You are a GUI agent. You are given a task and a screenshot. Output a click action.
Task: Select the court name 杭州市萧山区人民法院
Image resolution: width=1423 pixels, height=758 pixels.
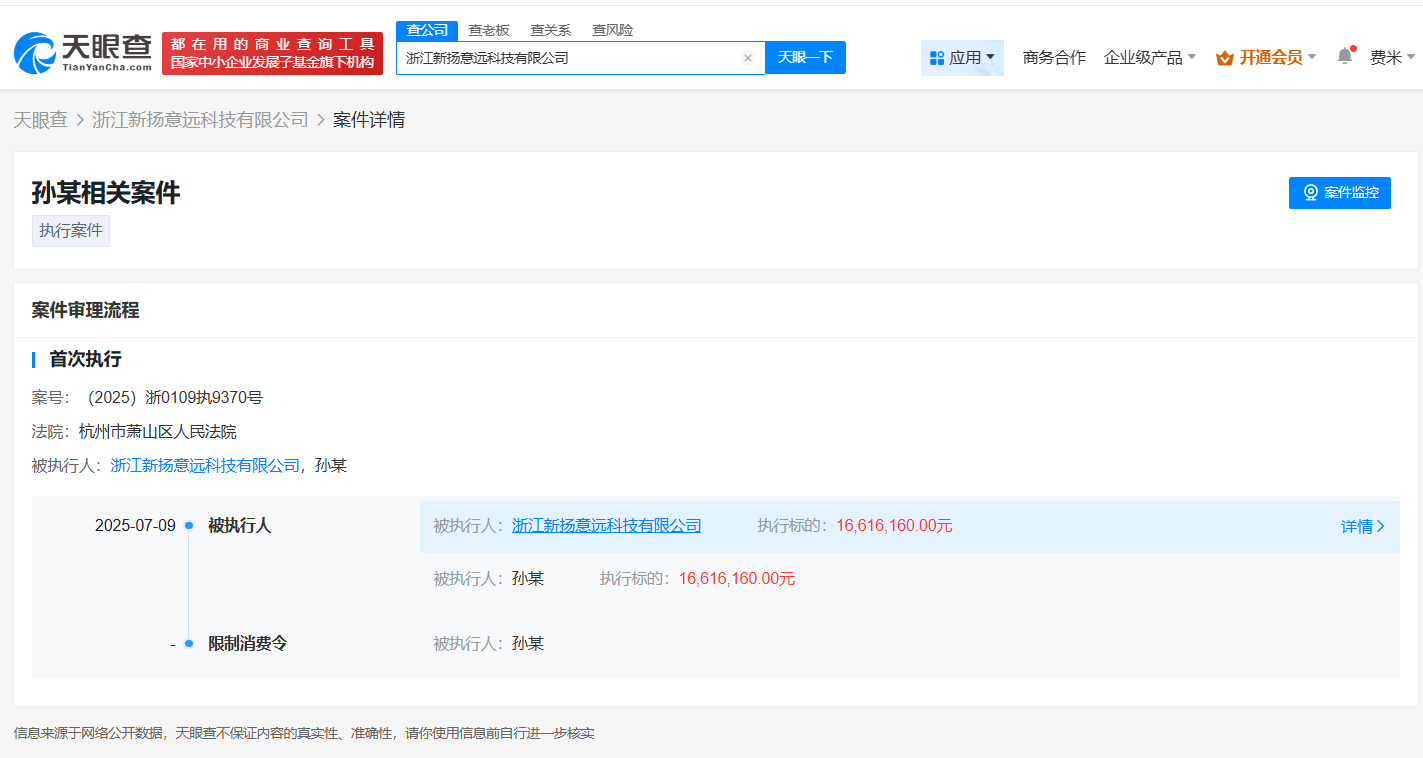click(x=158, y=432)
